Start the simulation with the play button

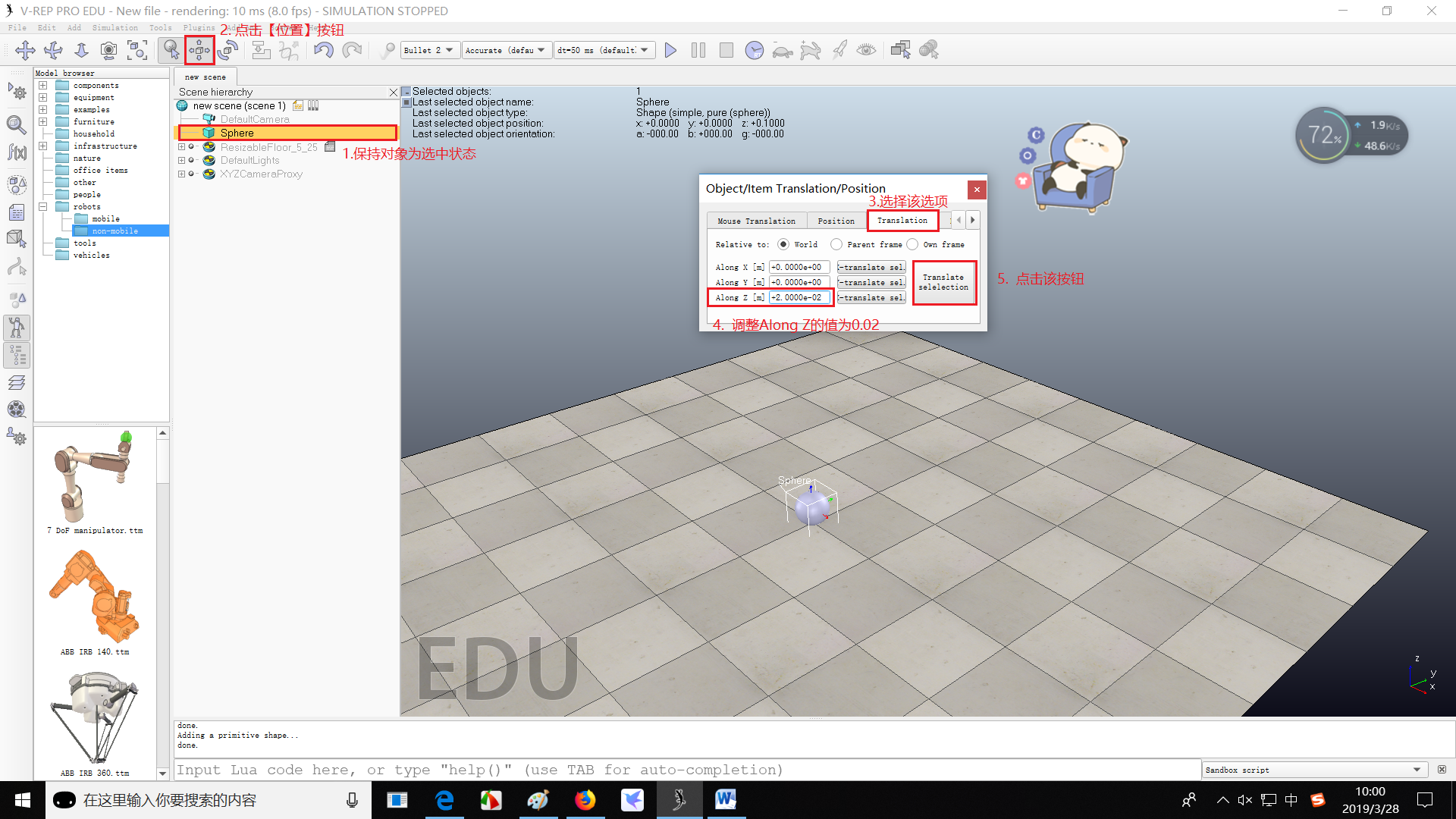670,50
